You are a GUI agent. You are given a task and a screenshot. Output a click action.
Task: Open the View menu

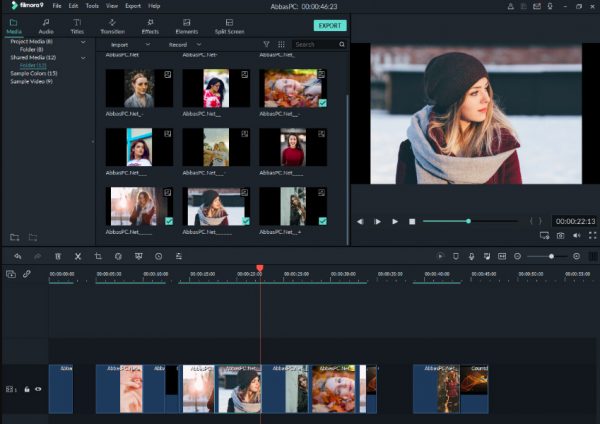(x=112, y=6)
